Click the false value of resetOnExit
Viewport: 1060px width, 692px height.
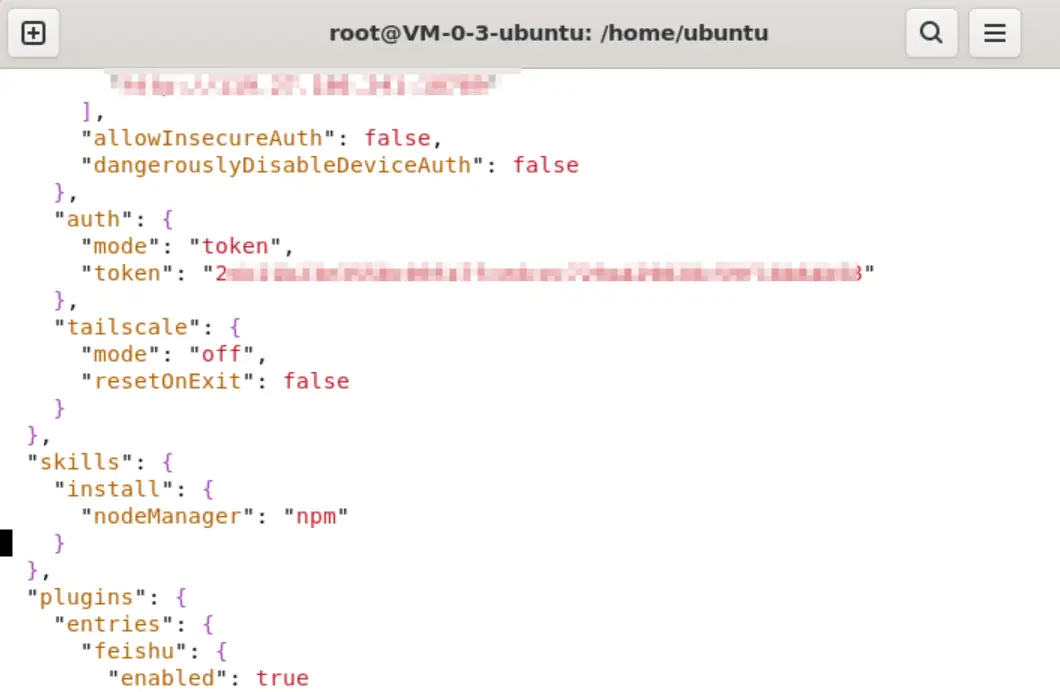pyautogui.click(x=316, y=381)
